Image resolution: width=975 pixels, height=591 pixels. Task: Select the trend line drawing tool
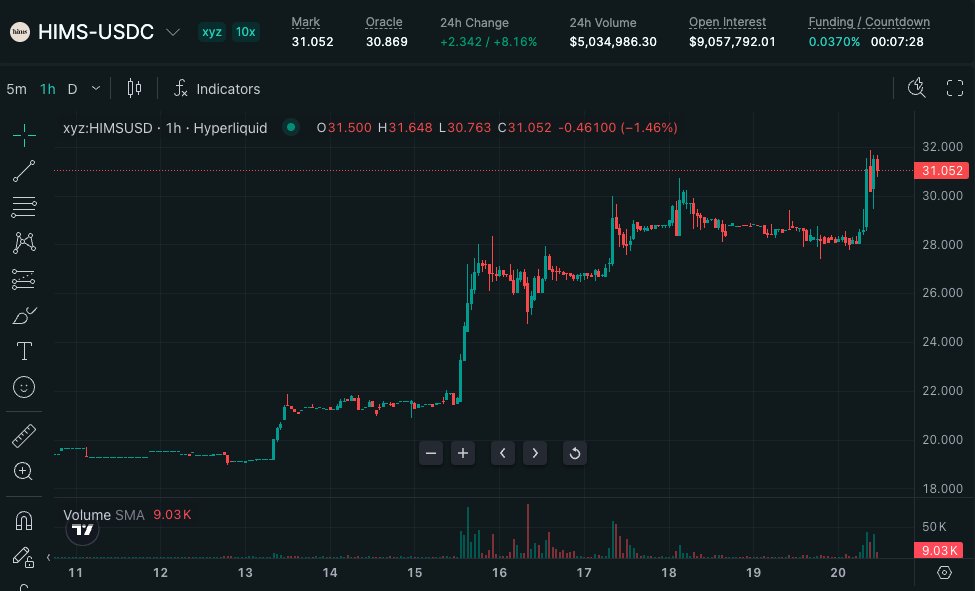24,171
